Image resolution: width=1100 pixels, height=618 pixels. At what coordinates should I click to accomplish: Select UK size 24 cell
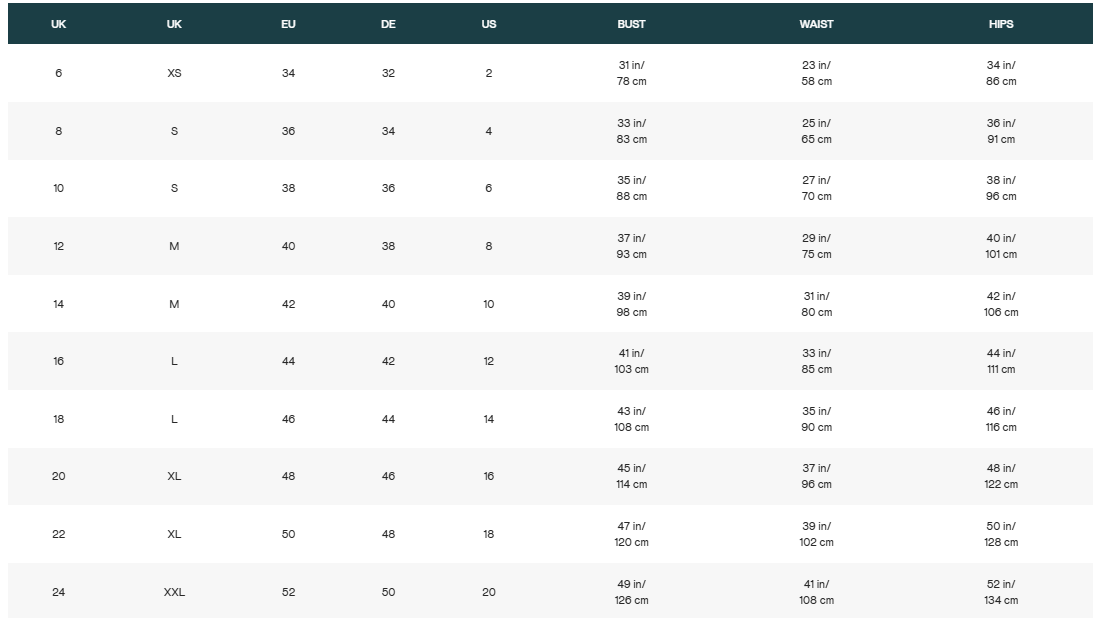[58, 592]
